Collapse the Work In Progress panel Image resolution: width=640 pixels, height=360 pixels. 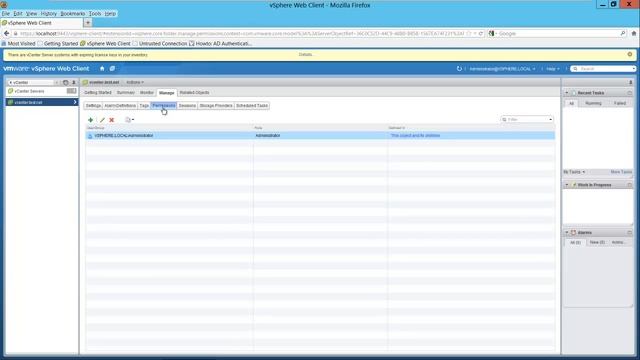[567, 185]
